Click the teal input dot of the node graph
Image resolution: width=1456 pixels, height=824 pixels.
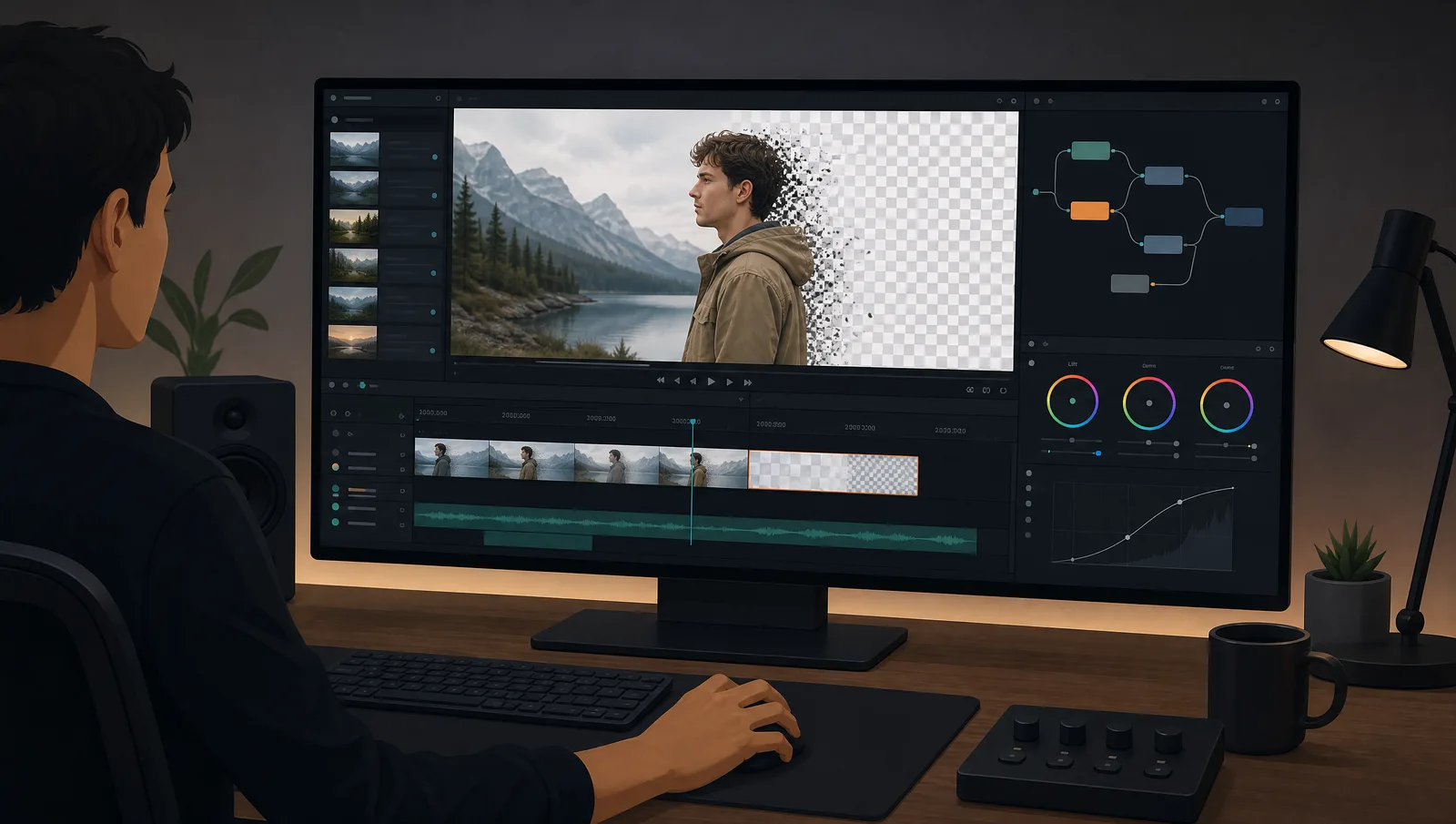tap(1036, 192)
